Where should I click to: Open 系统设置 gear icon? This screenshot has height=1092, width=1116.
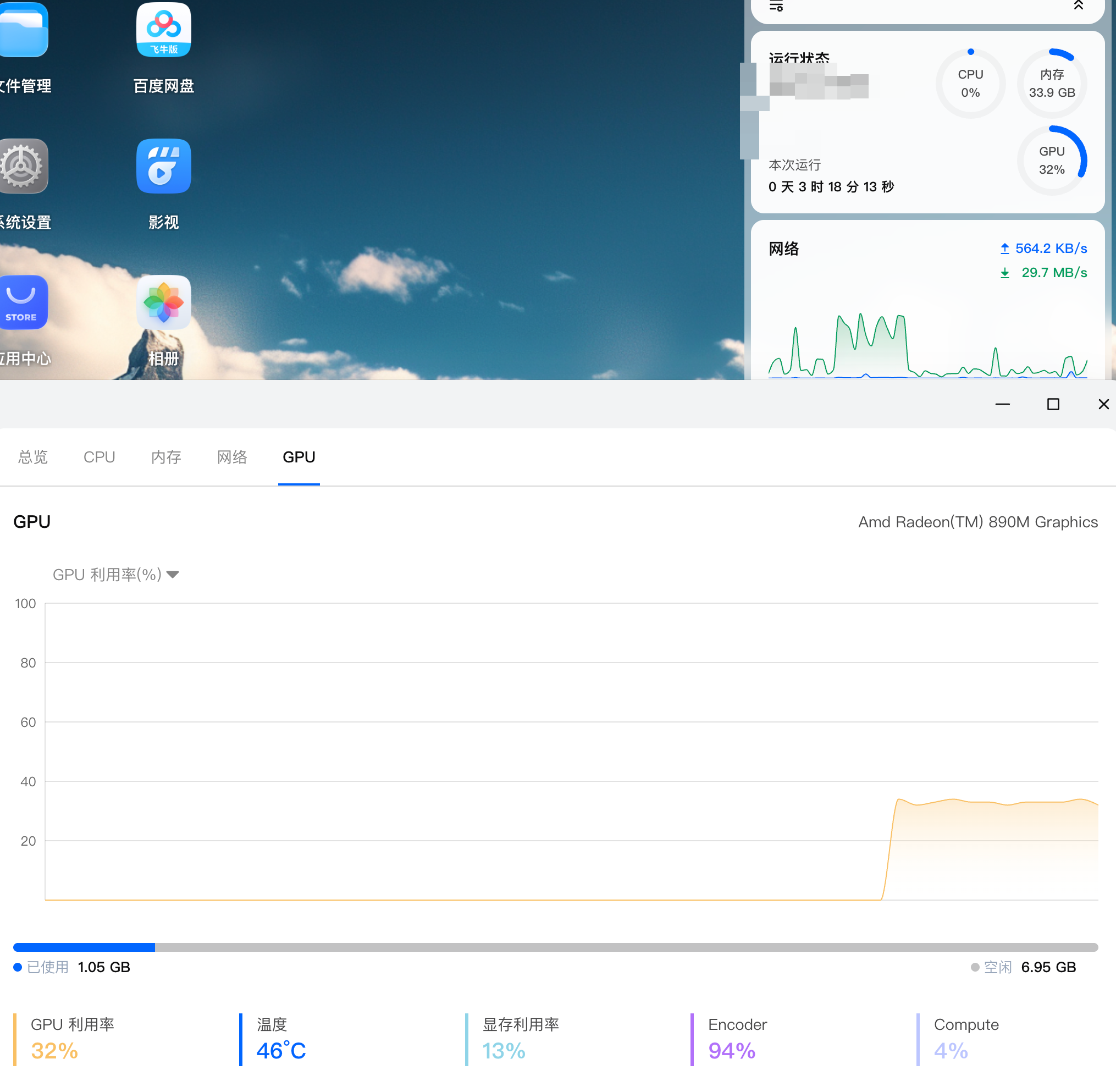click(23, 166)
